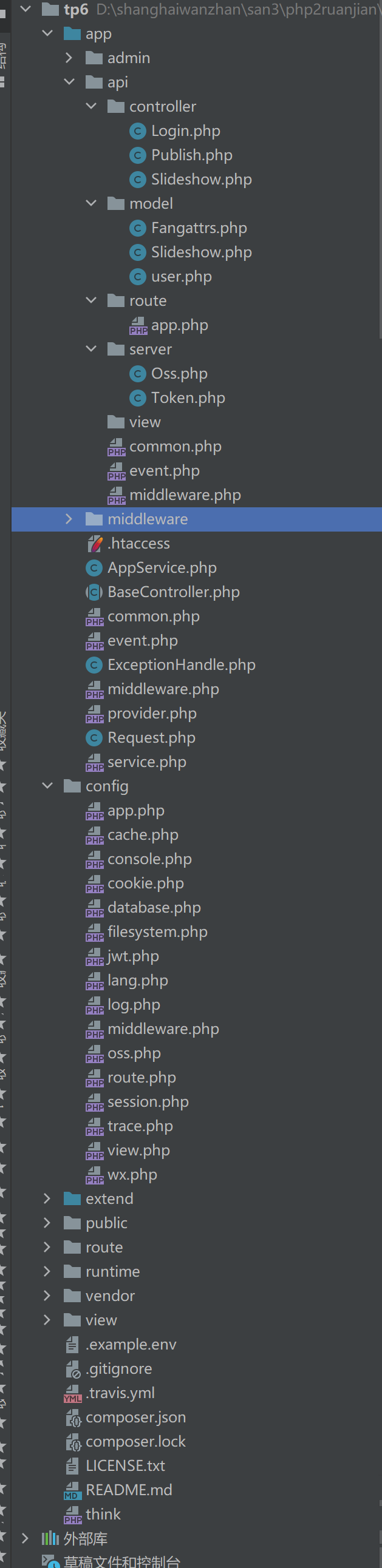Viewport: 382px width, 1568px height.
Task: Collapse the app folder
Action: [x=47, y=33]
